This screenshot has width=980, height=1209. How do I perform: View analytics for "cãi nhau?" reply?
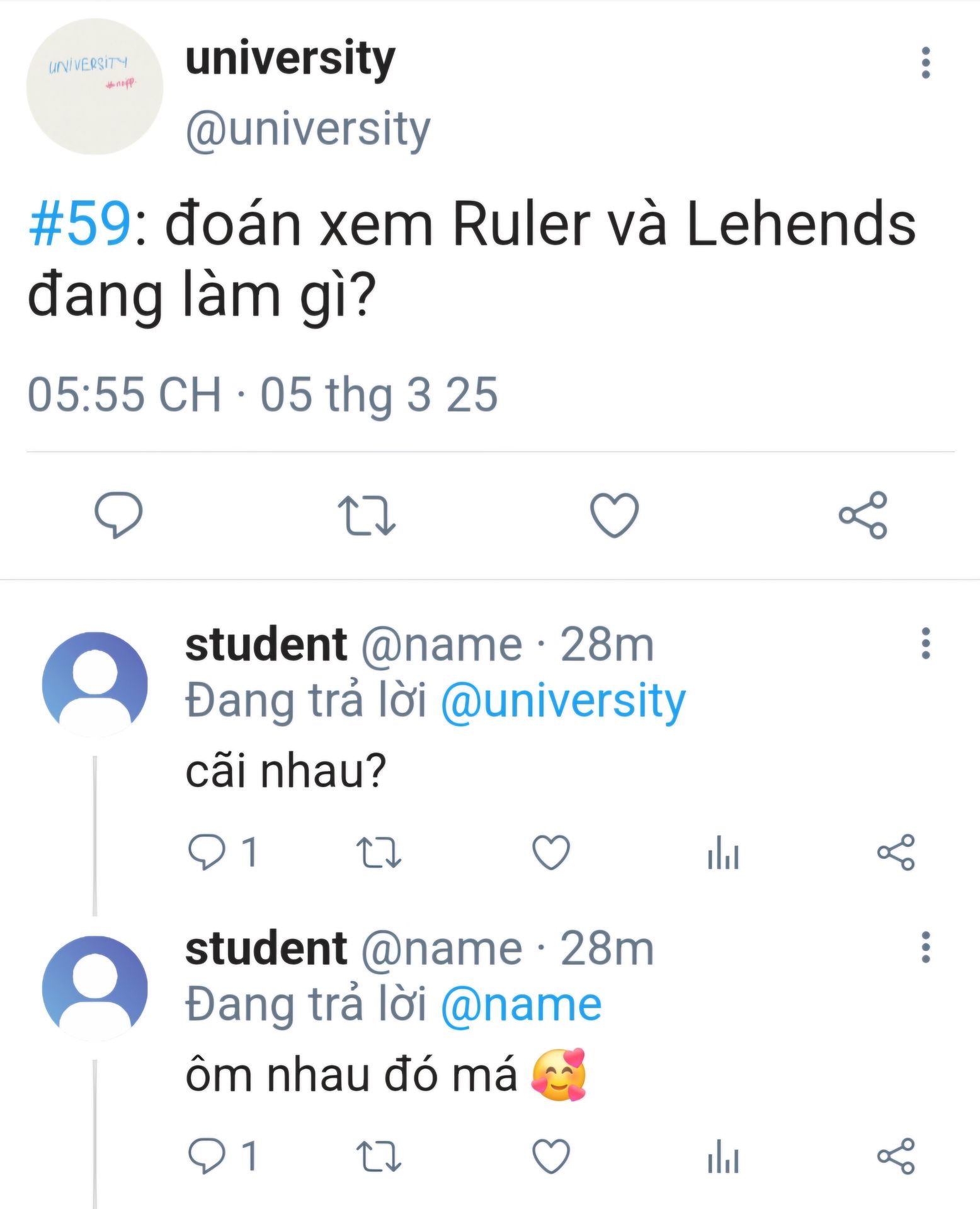pos(723,852)
